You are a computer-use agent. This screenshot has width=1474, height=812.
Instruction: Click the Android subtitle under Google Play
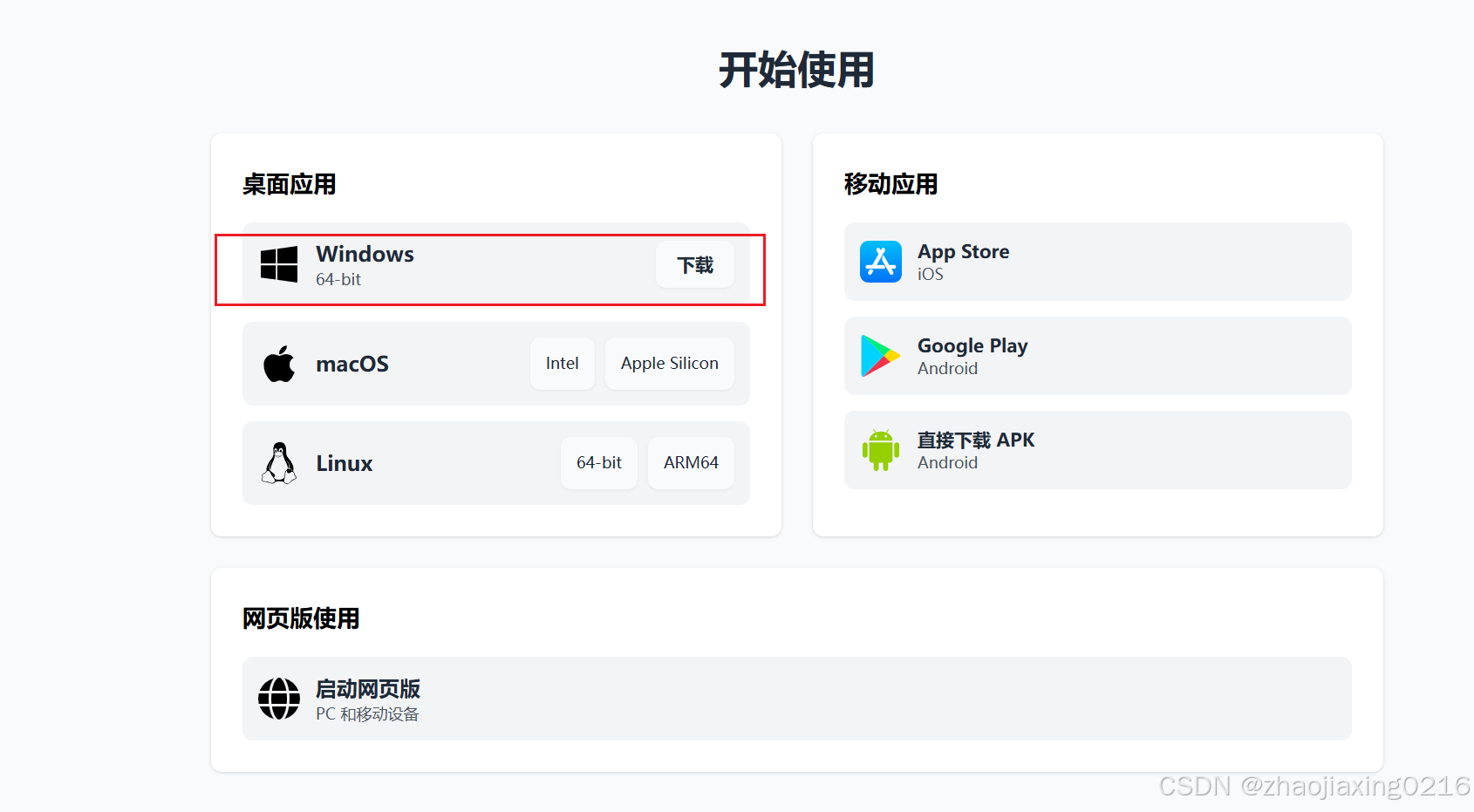(x=947, y=368)
